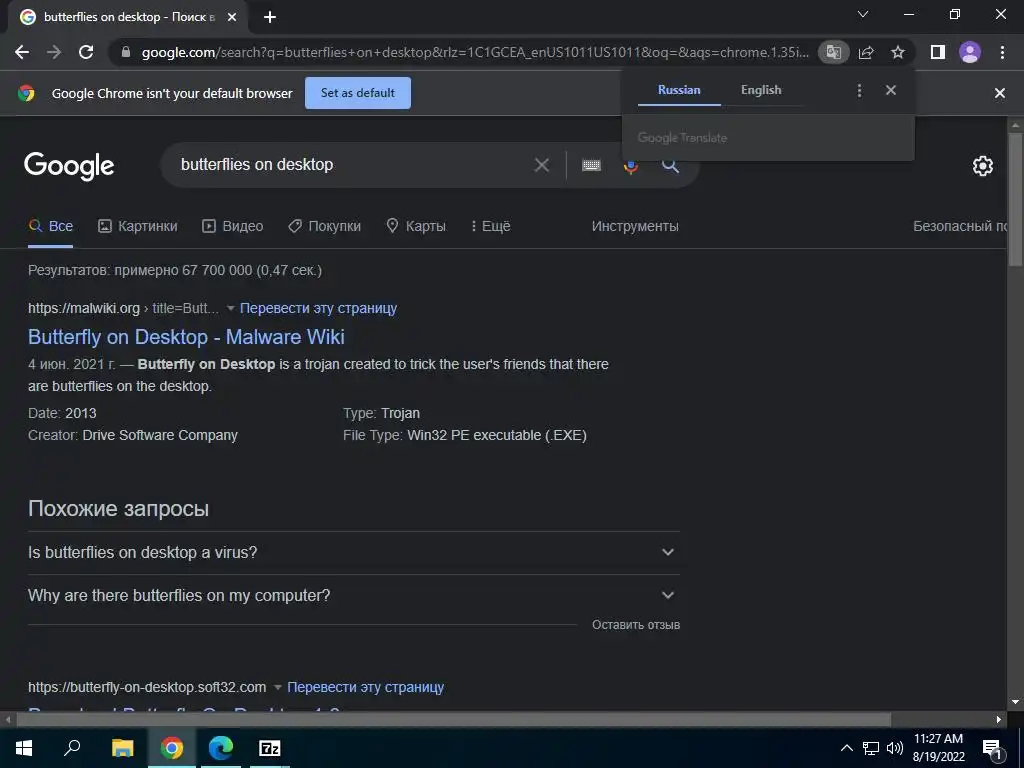This screenshot has height=768, width=1024.
Task: View site information lock icon
Action: point(126,52)
